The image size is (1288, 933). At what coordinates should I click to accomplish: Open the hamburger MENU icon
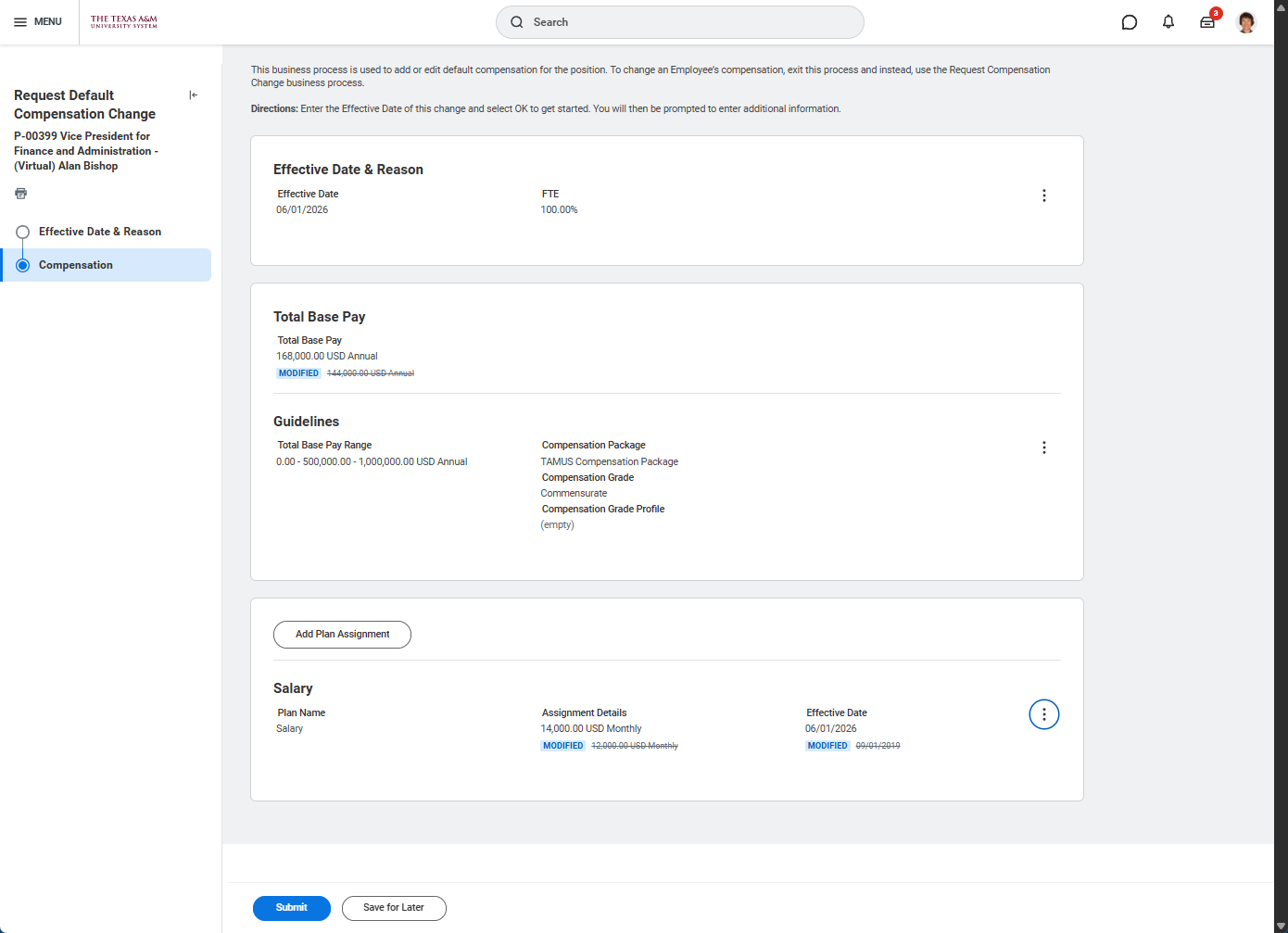click(20, 22)
